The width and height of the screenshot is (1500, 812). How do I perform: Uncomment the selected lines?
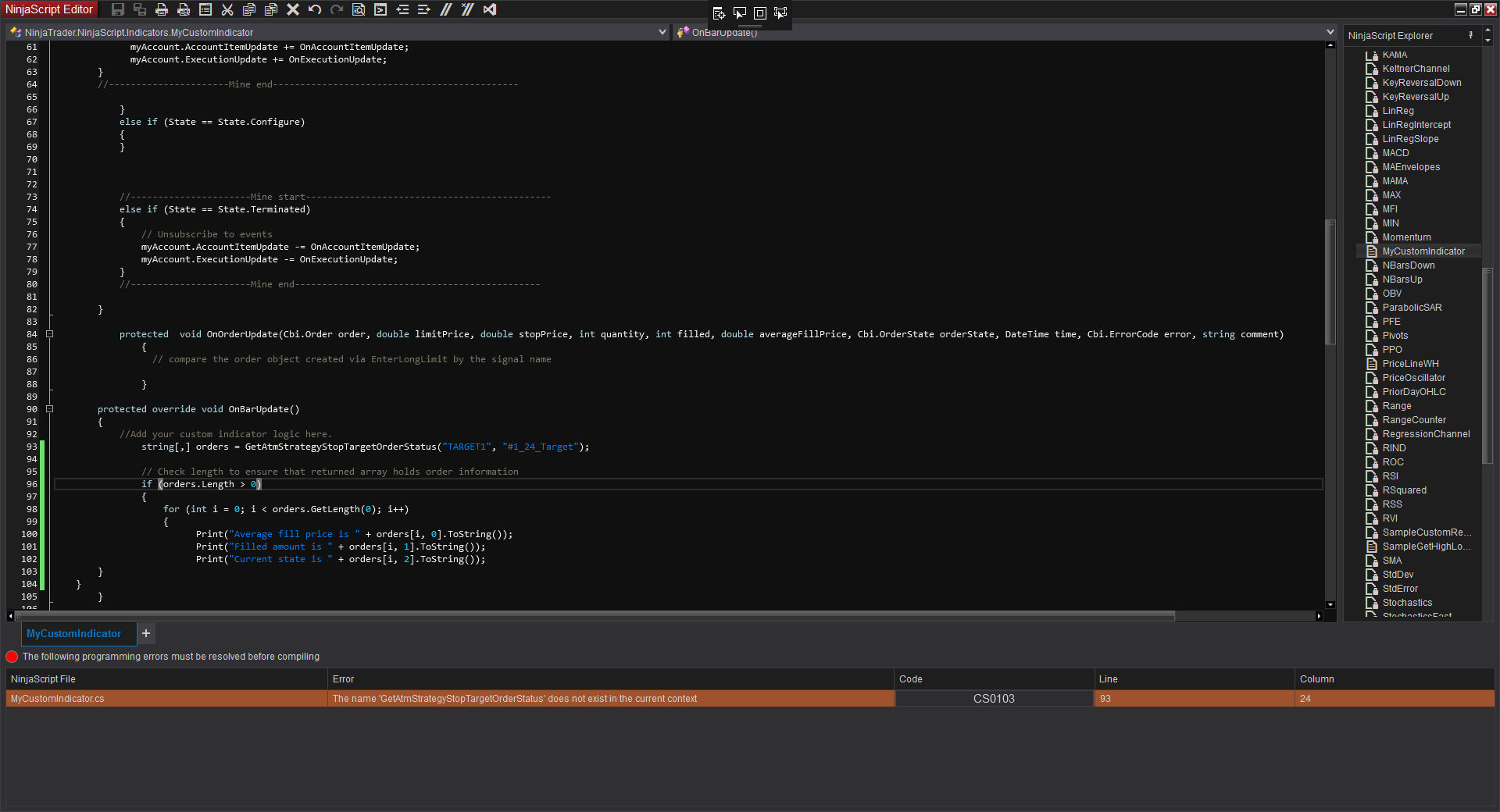468,9
